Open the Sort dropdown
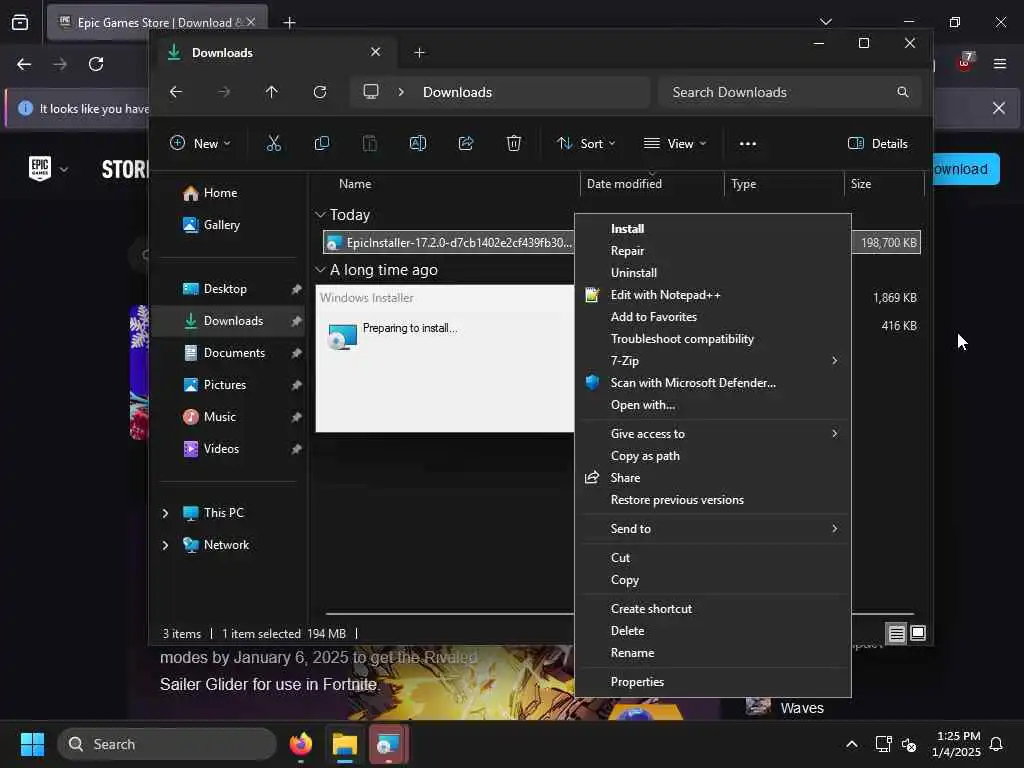The height and width of the screenshot is (768, 1024). [x=586, y=144]
